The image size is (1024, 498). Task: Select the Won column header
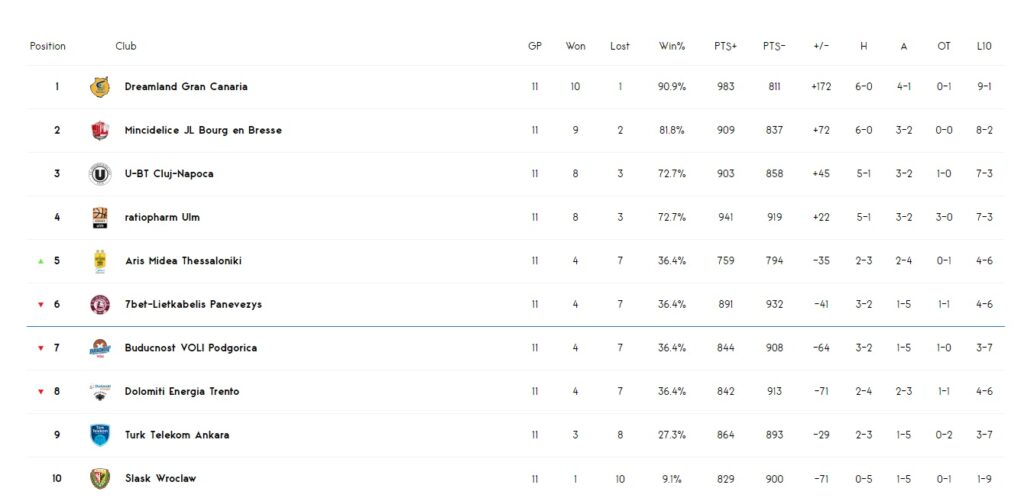click(x=575, y=46)
